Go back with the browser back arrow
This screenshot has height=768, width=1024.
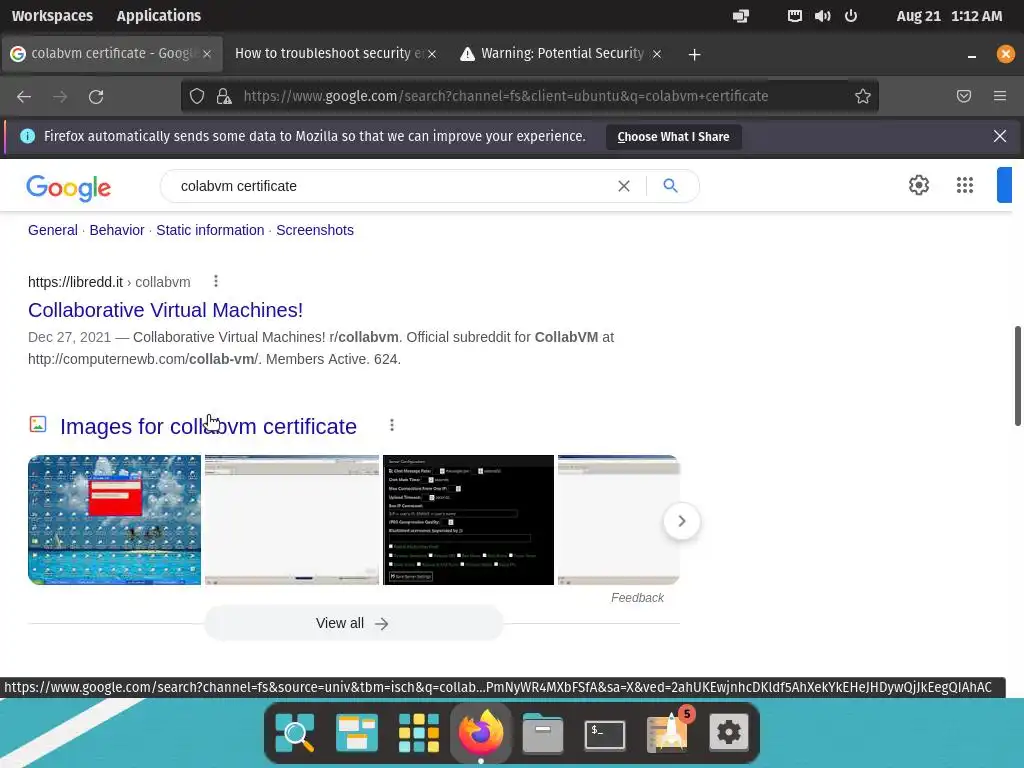(24, 97)
